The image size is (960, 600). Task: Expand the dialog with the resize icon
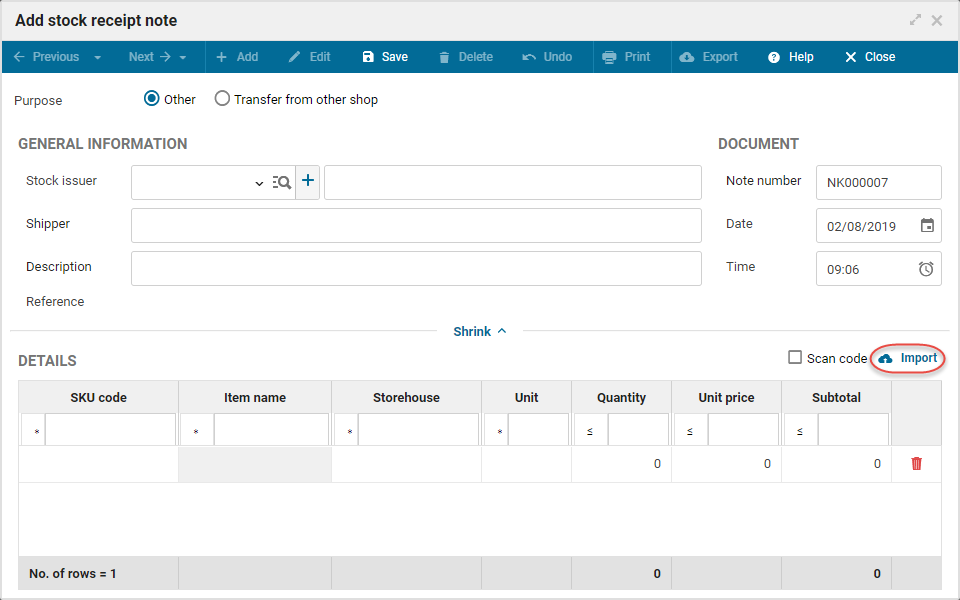[x=915, y=20]
